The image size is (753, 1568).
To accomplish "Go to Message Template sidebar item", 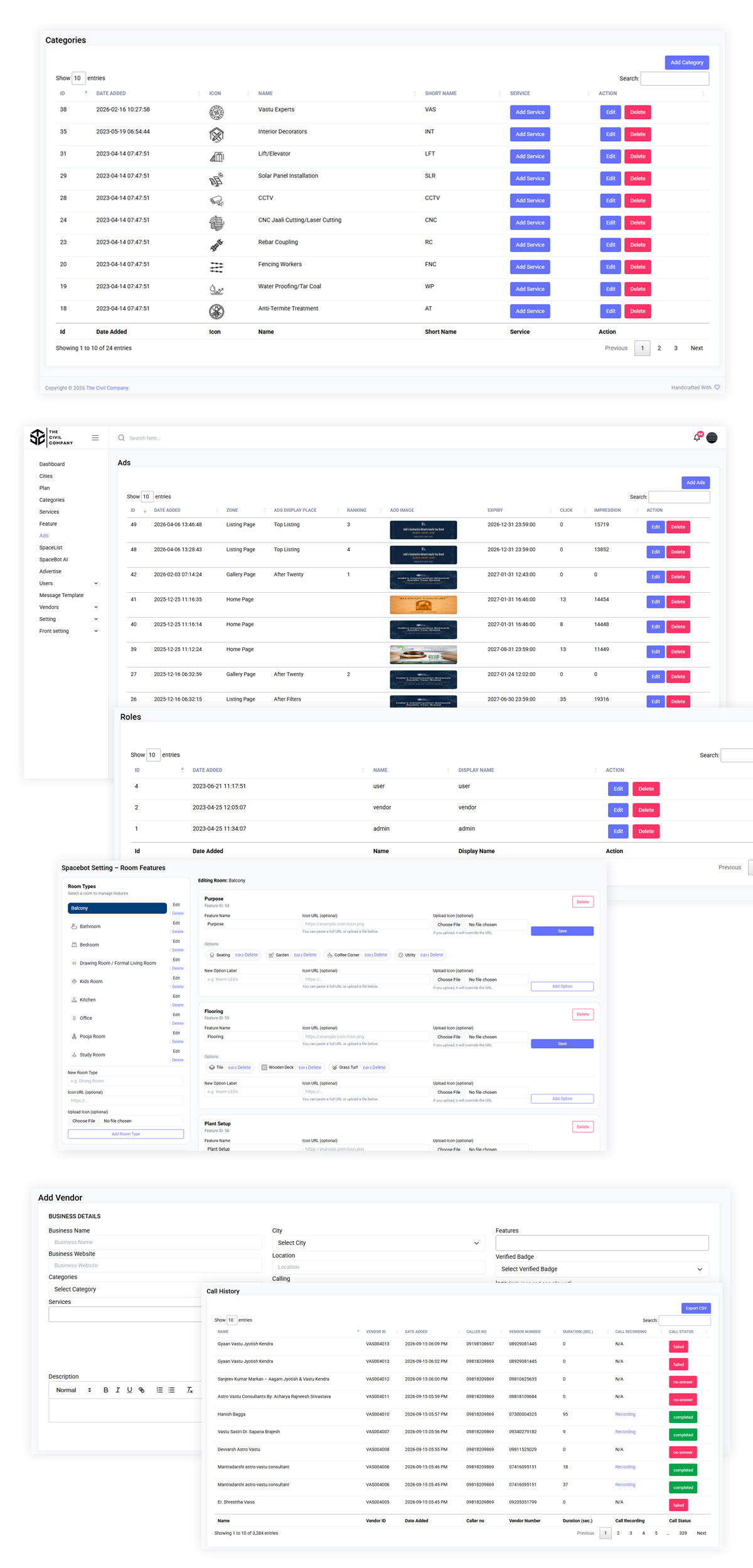I will coord(61,595).
